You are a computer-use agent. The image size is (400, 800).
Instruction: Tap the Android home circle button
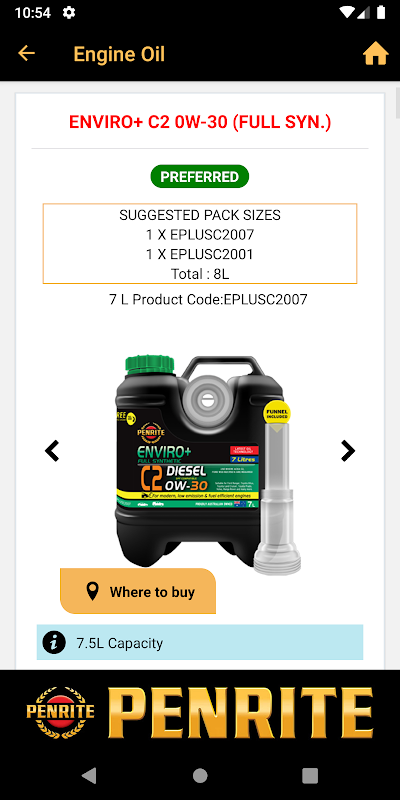(200, 776)
